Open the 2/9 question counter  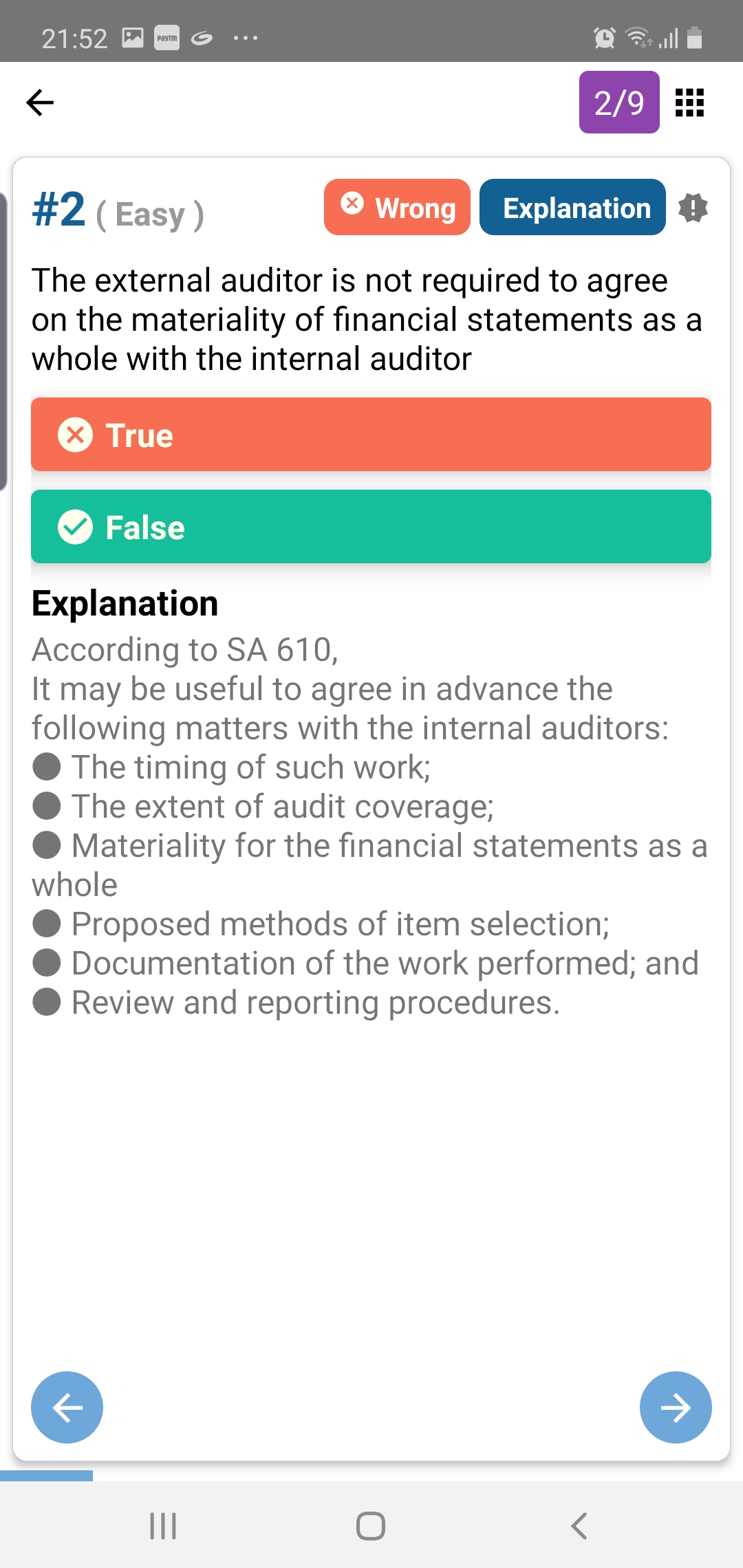pyautogui.click(x=619, y=102)
